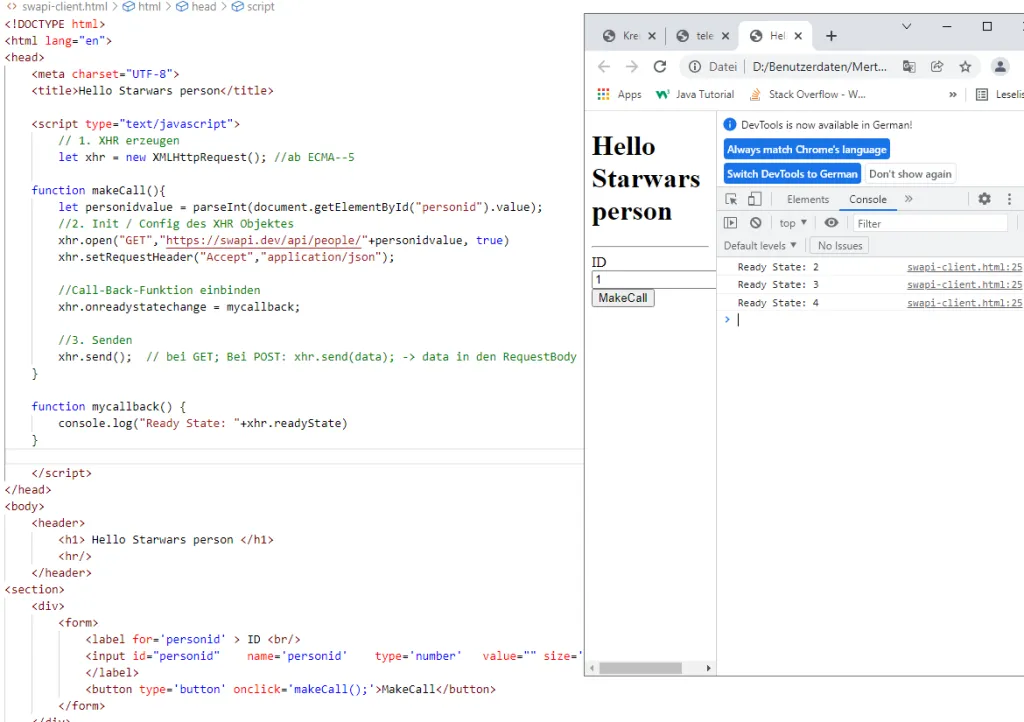Show the console sidebar
1024x722 pixels.
[731, 223]
